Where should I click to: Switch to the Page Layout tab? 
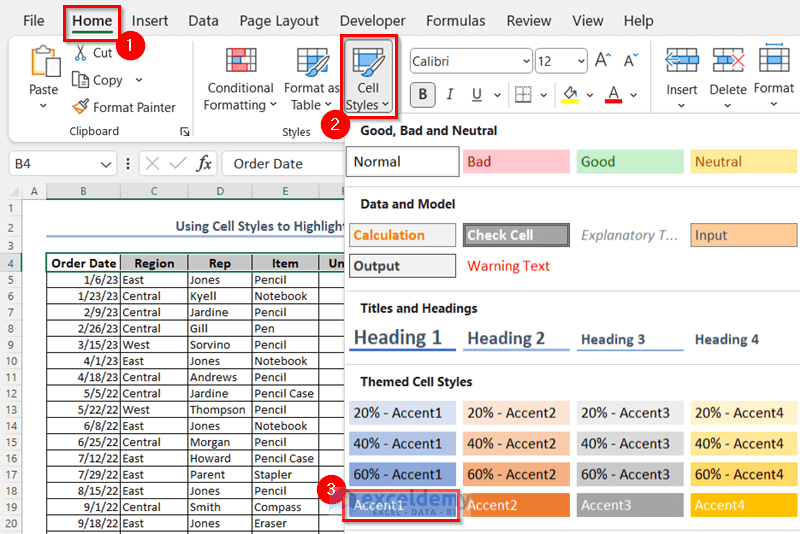(279, 21)
